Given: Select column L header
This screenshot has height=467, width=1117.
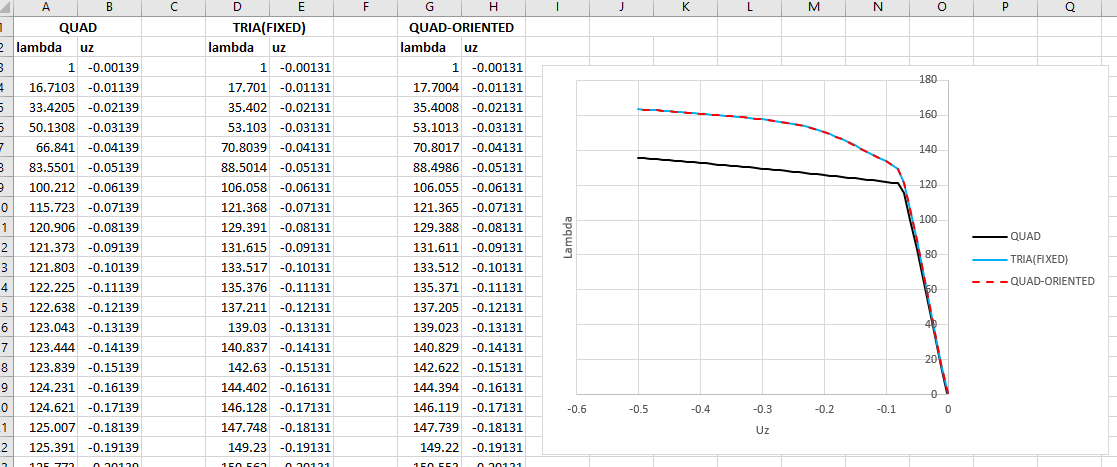Looking at the screenshot, I should [749, 7].
